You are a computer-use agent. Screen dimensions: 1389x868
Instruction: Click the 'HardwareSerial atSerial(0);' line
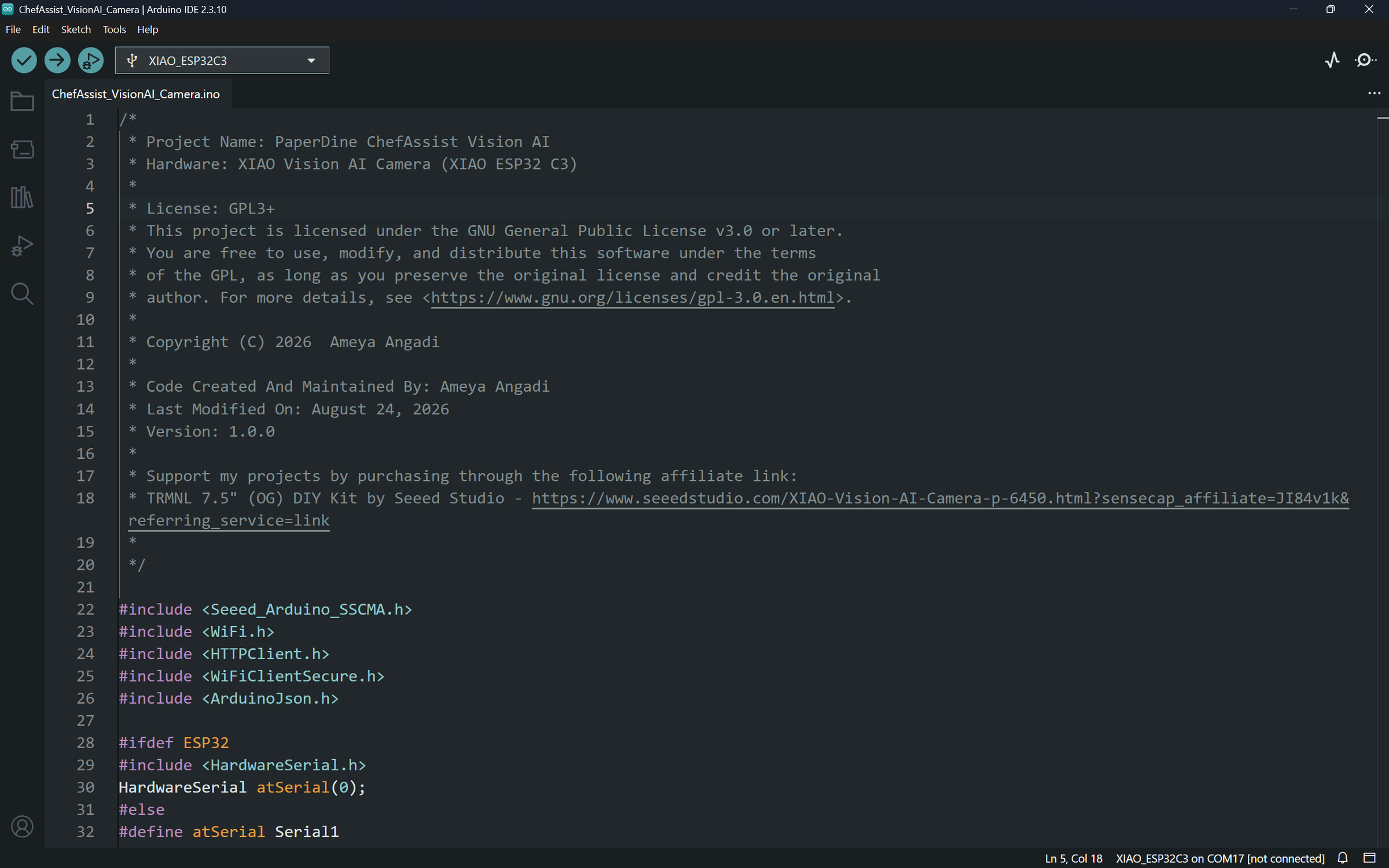(242, 788)
